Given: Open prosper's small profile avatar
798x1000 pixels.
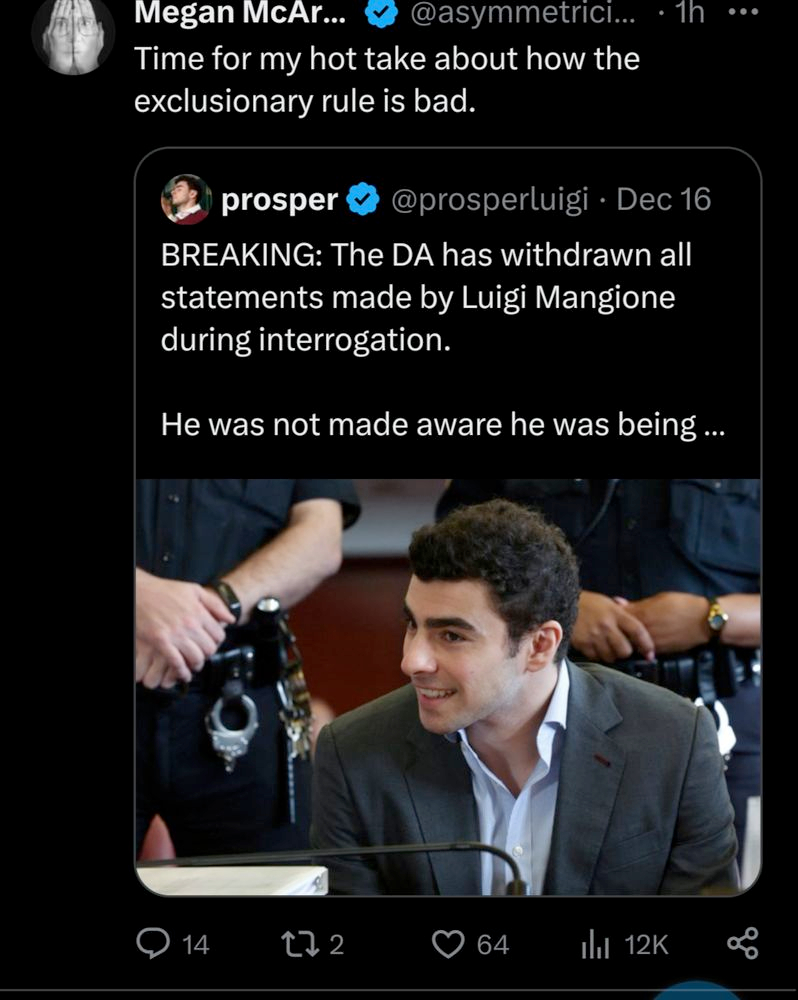Looking at the screenshot, I should 186,199.
